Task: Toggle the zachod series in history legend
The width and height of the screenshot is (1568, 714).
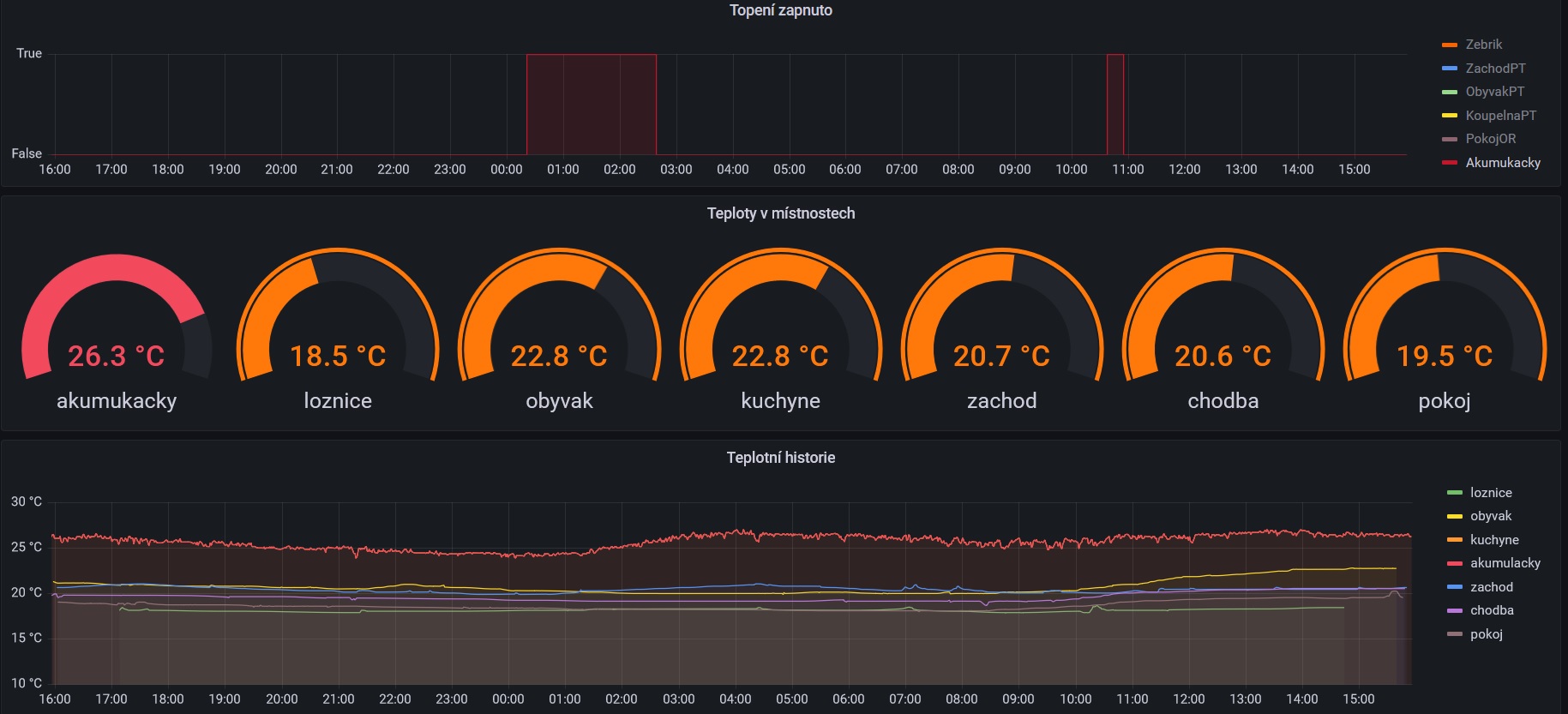Action: pyautogui.click(x=1491, y=587)
